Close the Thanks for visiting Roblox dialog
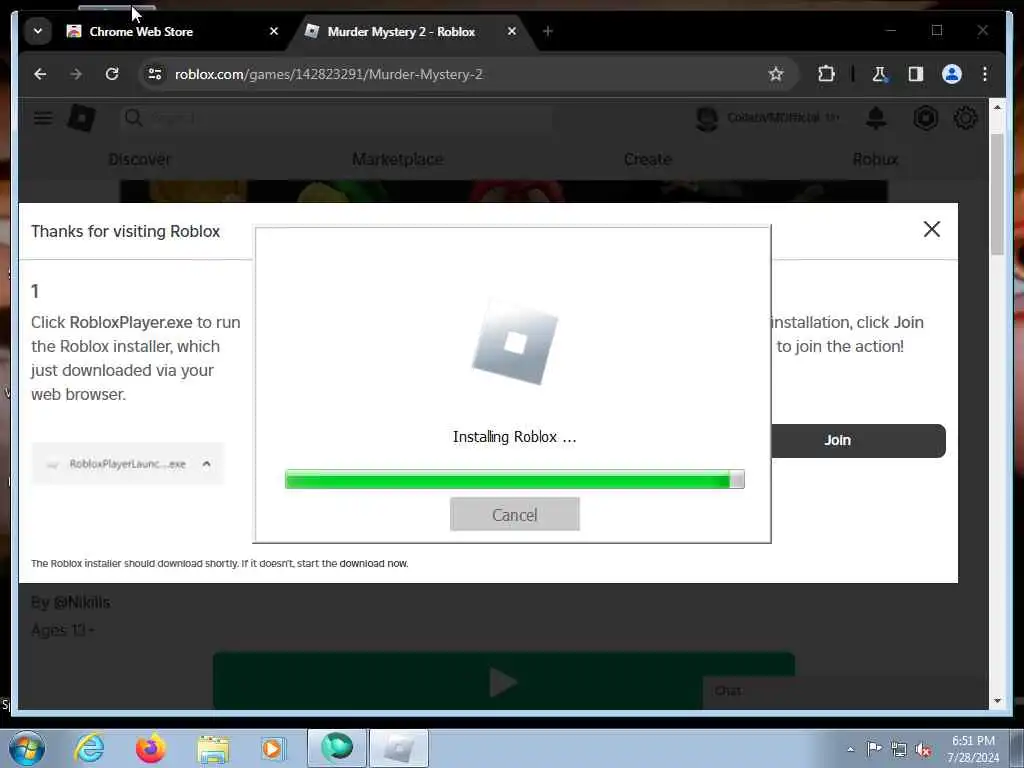The image size is (1024, 768). pyautogui.click(x=932, y=229)
